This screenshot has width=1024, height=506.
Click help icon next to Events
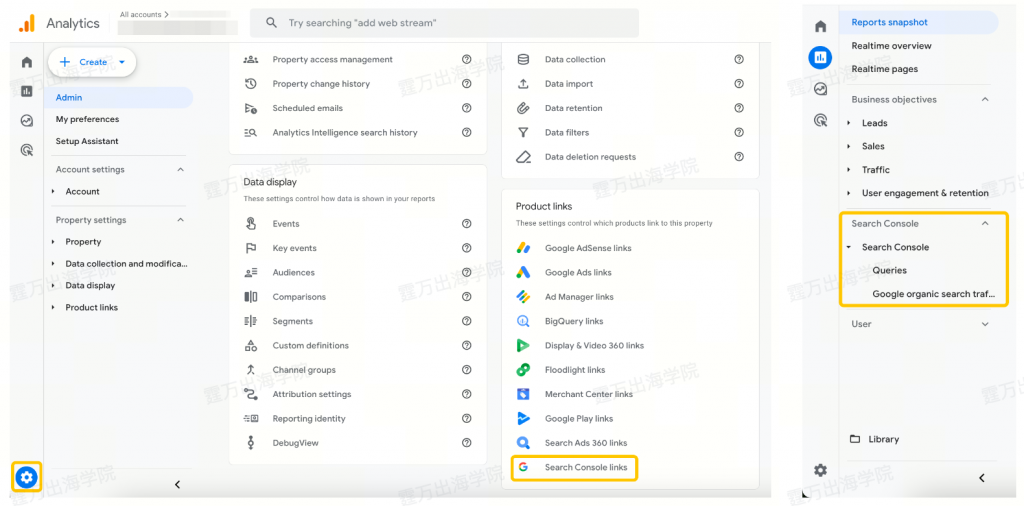click(x=466, y=223)
